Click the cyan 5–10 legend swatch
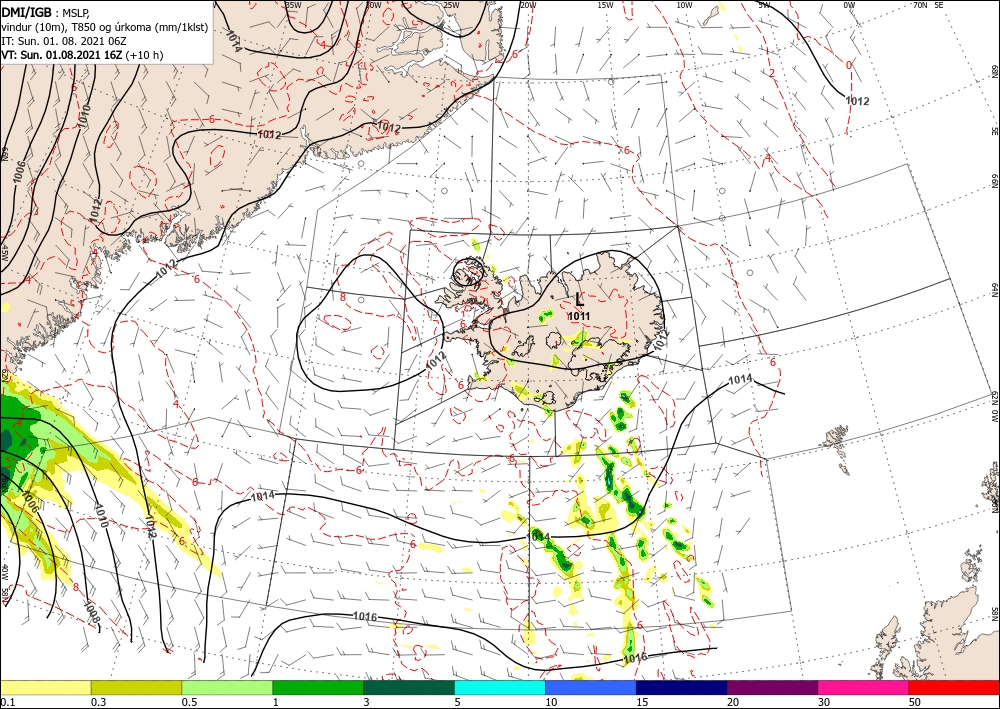The width and height of the screenshot is (1000, 709). 500,687
